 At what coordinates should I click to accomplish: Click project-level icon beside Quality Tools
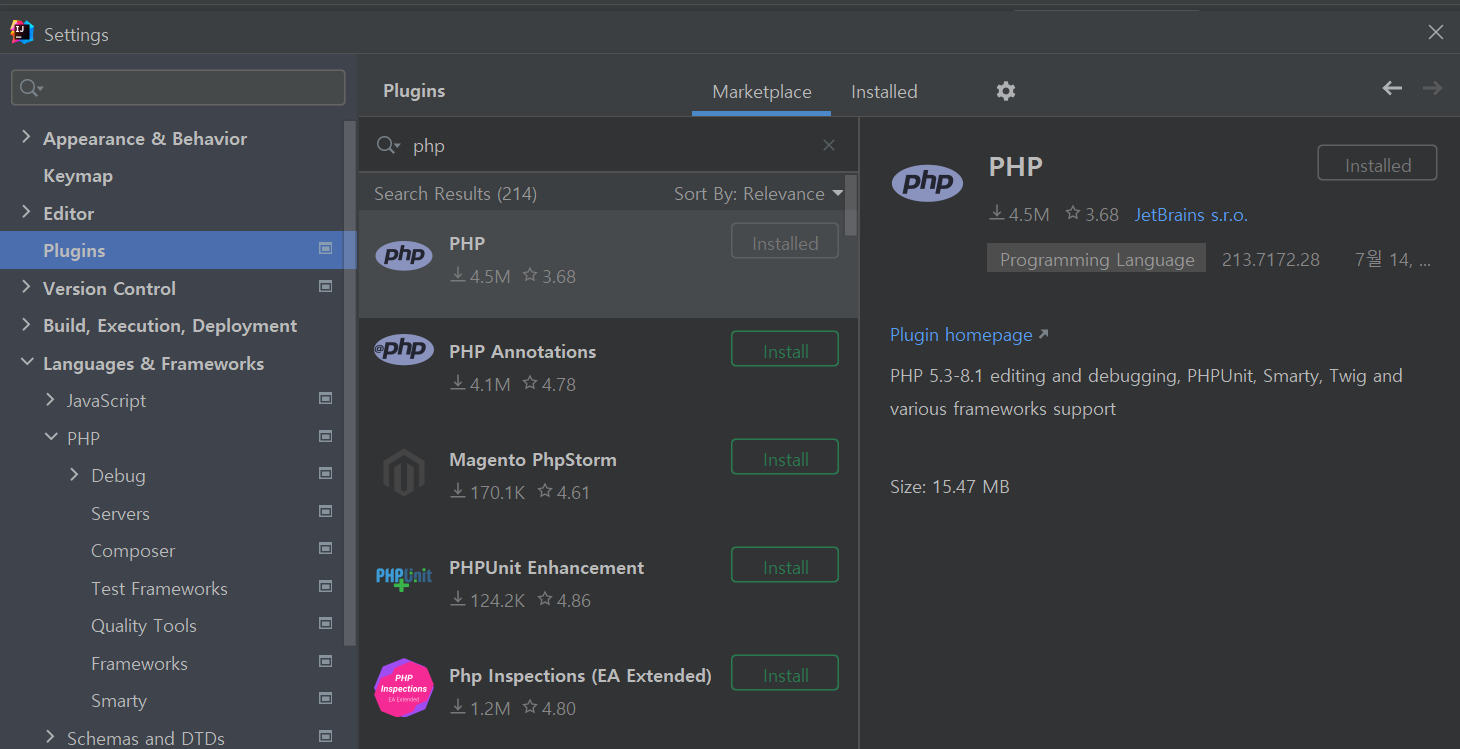[x=325, y=623]
